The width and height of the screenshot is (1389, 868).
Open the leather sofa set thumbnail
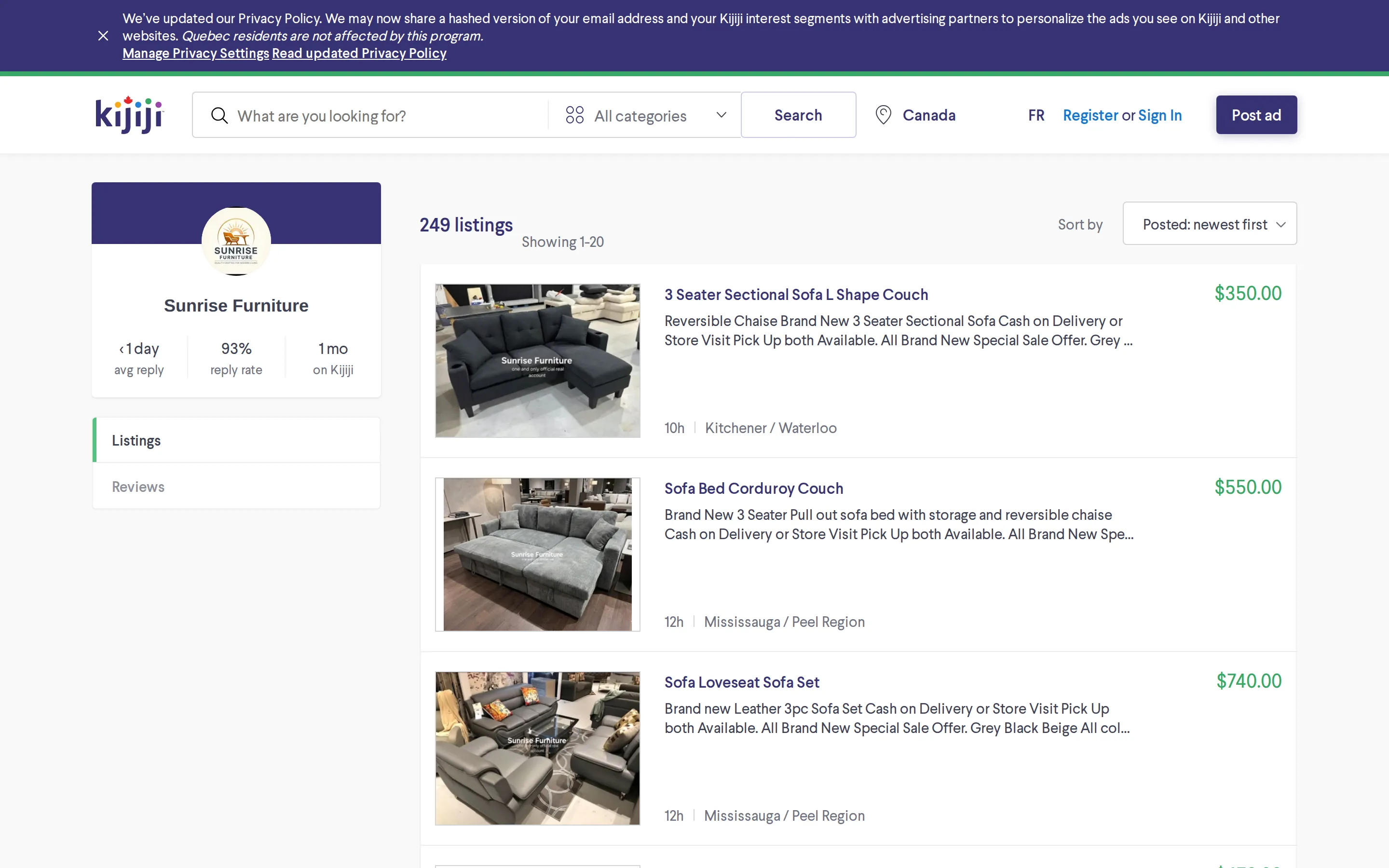click(x=537, y=748)
